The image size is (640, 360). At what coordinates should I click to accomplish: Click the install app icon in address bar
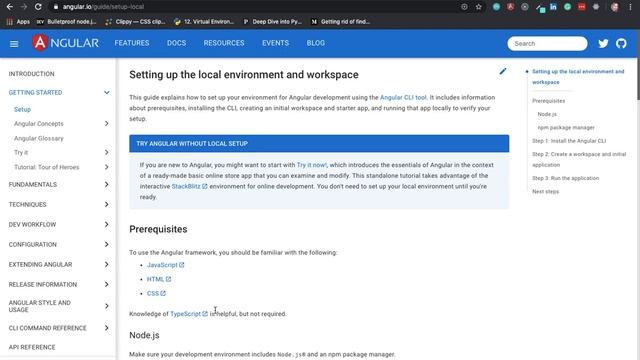pyautogui.click(x=464, y=7)
